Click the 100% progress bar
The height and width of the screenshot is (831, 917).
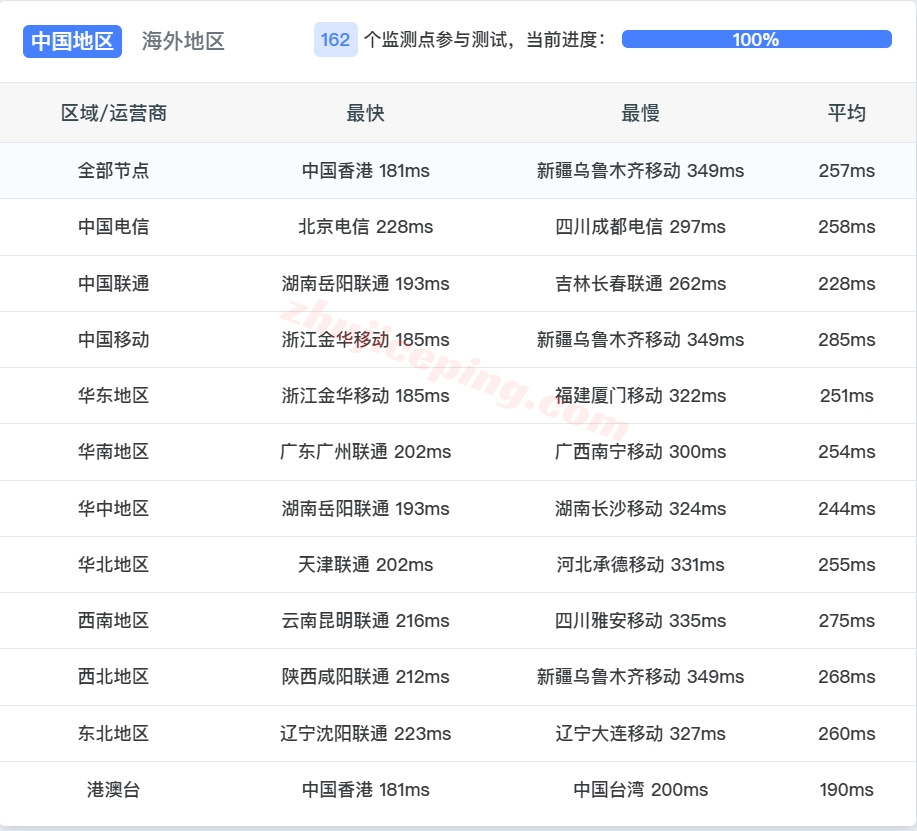[x=755, y=41]
